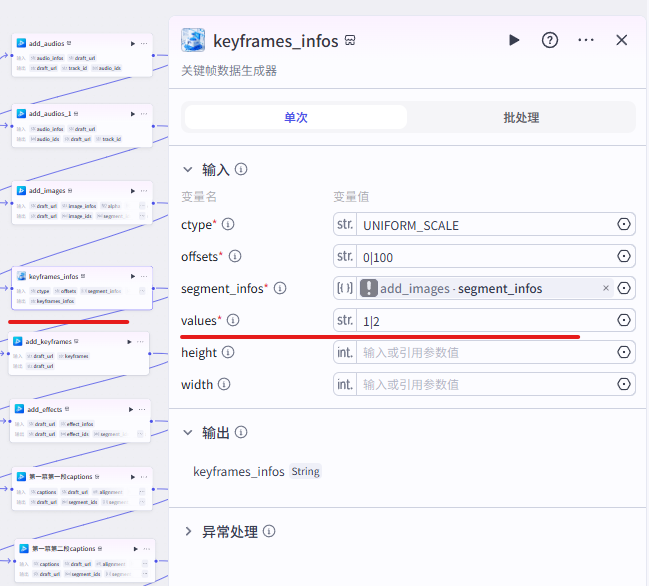Run the add_keyframes node on canvas
This screenshot has height=586, width=649.
click(130, 341)
